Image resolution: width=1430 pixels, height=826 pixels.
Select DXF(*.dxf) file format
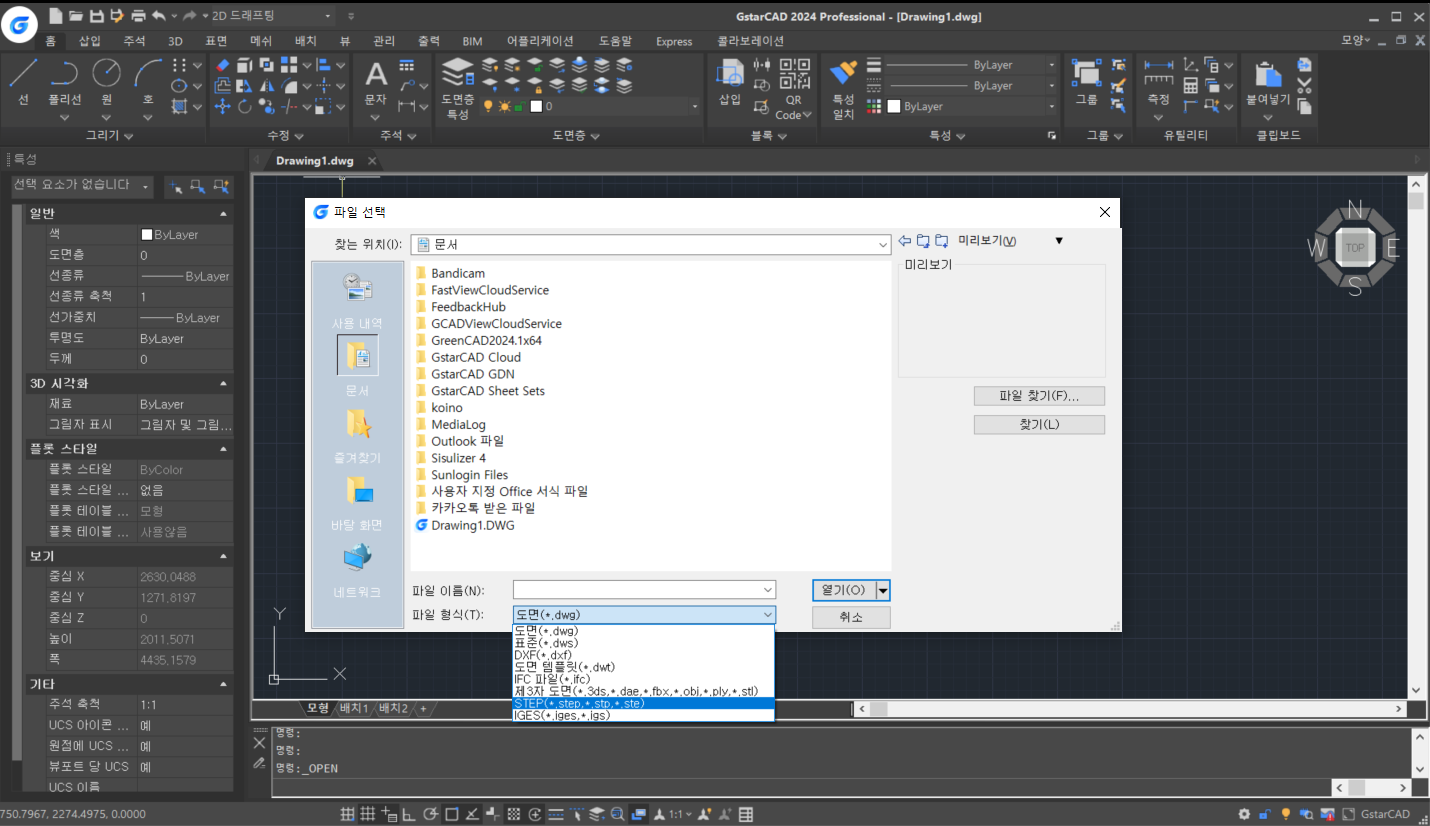(x=644, y=655)
